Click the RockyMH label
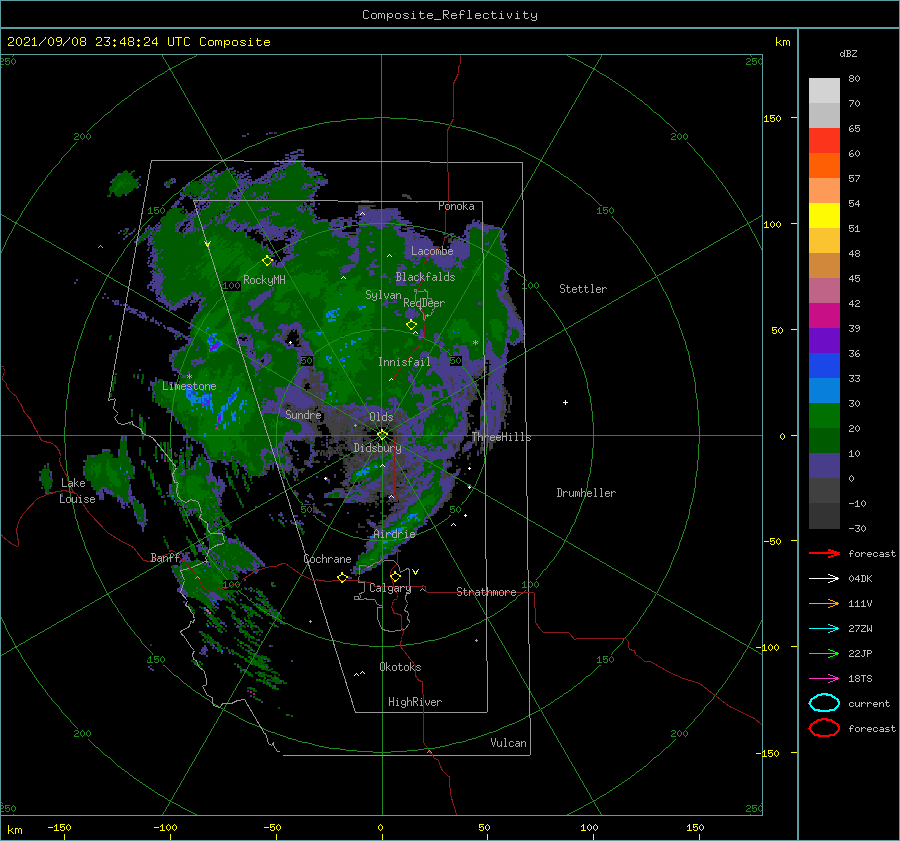The height and width of the screenshot is (841, 900). point(264,280)
